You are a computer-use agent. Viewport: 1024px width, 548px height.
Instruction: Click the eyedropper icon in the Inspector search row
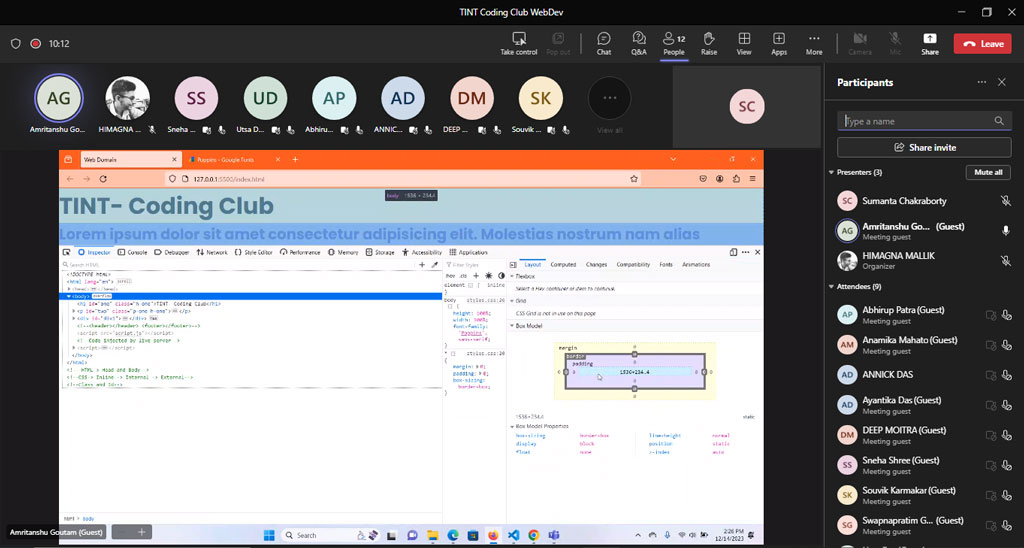pyautogui.click(x=435, y=265)
